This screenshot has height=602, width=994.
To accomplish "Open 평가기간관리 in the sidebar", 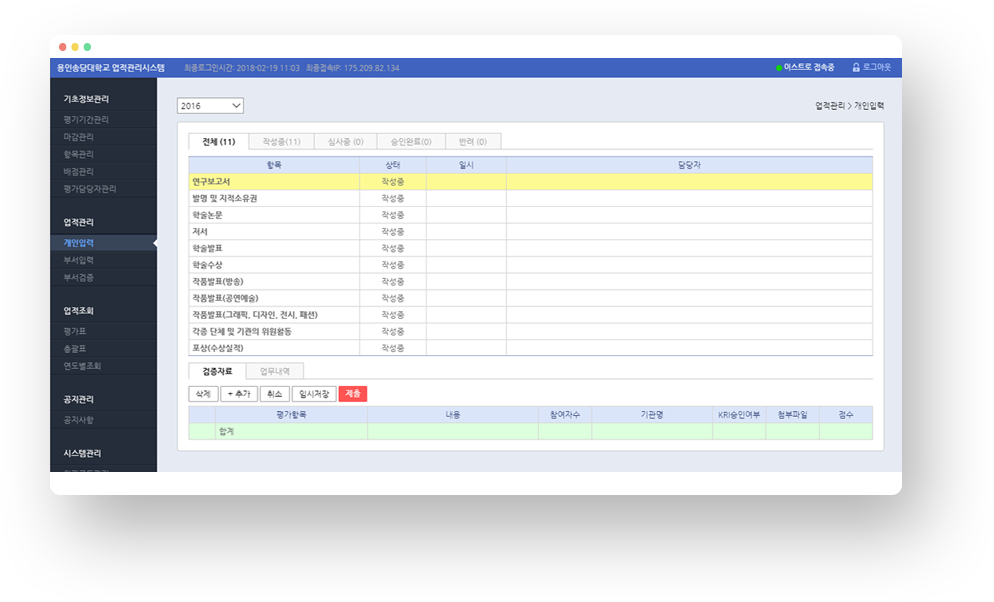I will pyautogui.click(x=86, y=120).
